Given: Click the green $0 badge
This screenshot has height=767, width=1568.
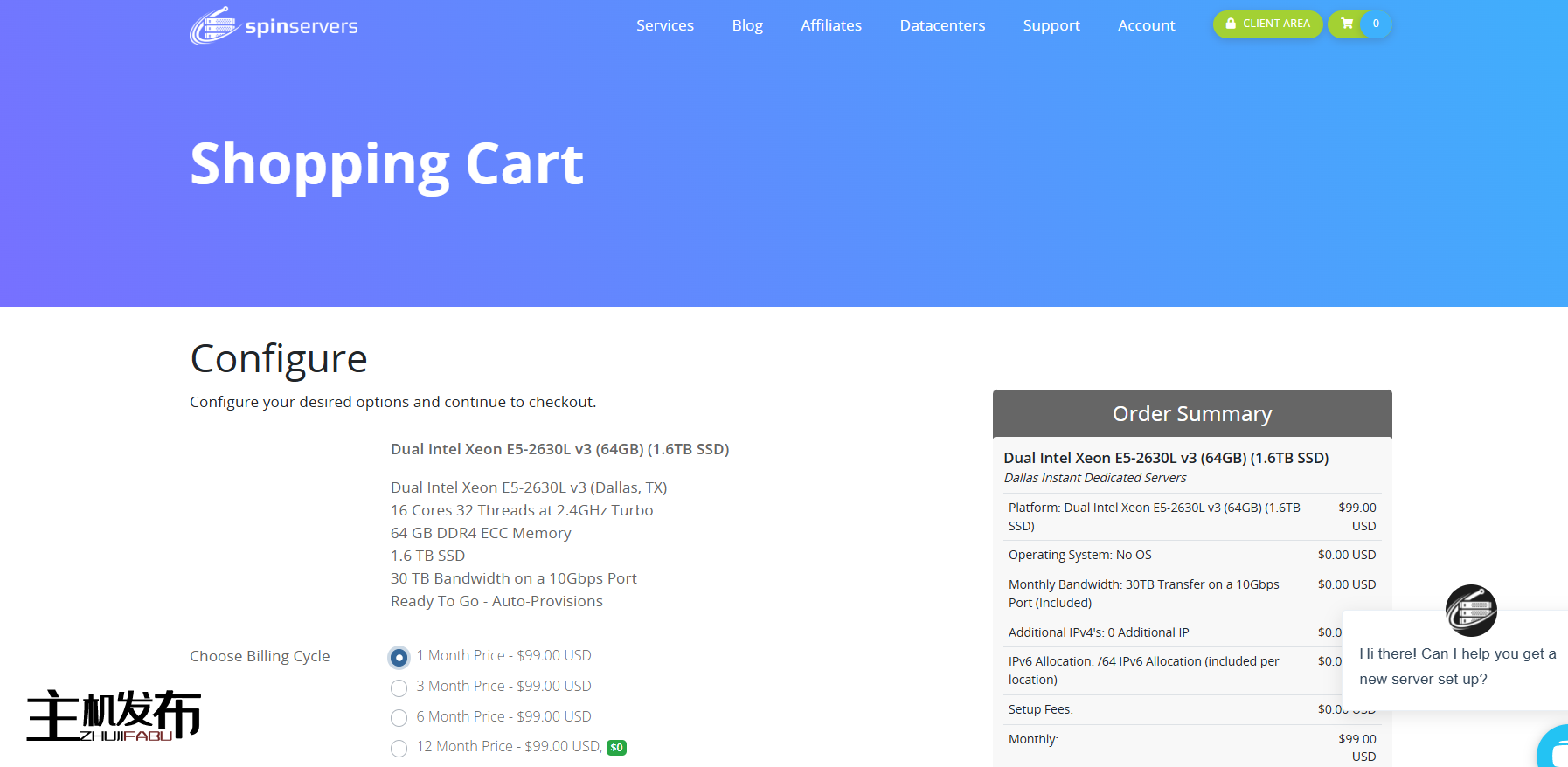Looking at the screenshot, I should tap(616, 748).
